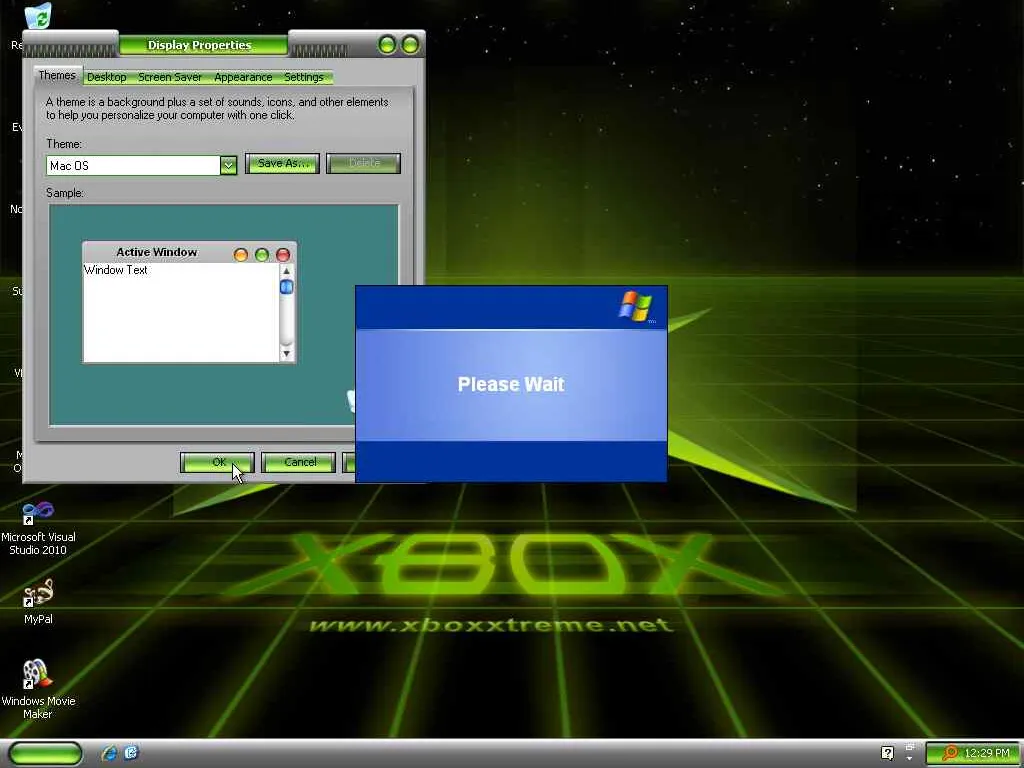
Task: Click the second quick launch icon
Action: 131,753
